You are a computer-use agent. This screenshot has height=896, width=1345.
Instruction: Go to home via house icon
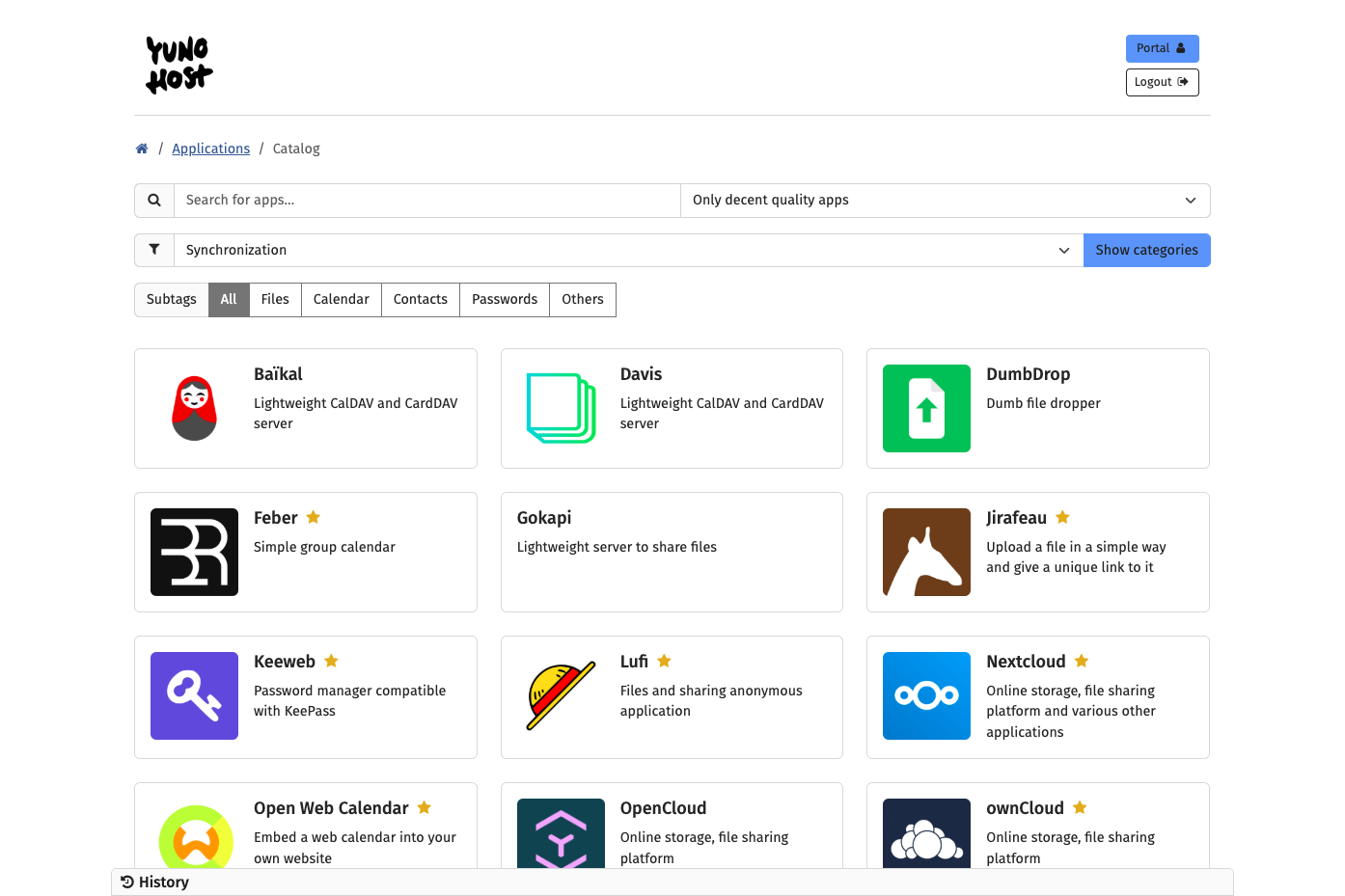pos(142,149)
